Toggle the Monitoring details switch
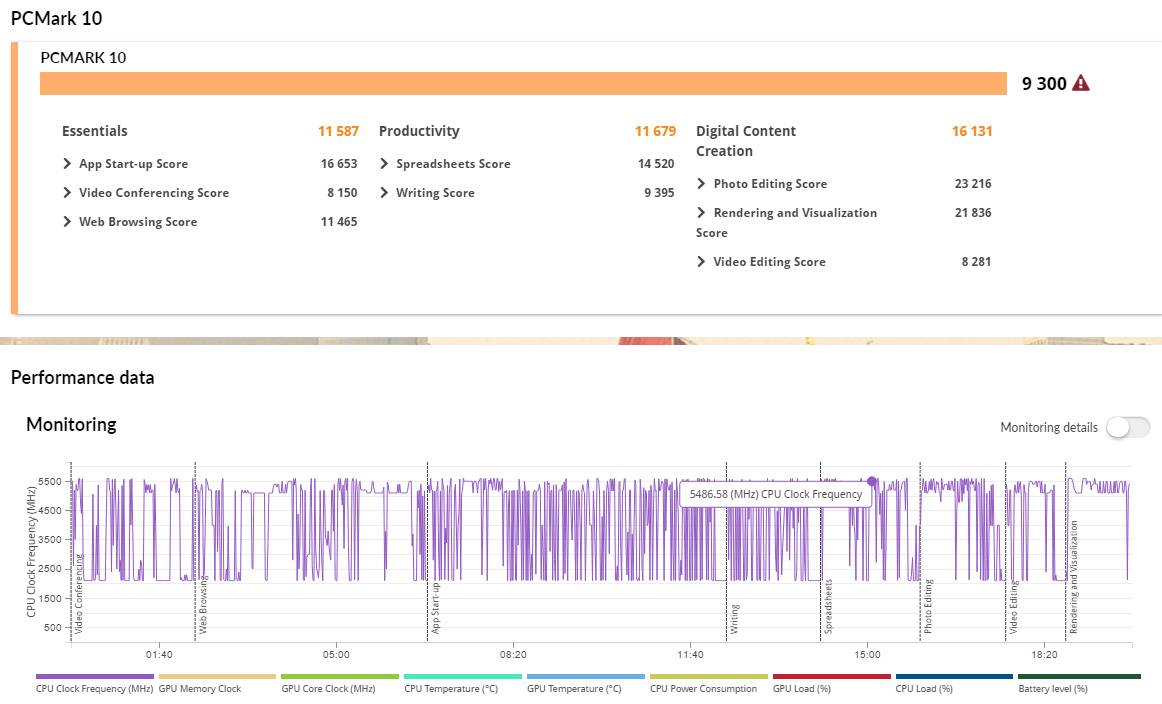Screen dimensions: 1162x704 [1127, 428]
